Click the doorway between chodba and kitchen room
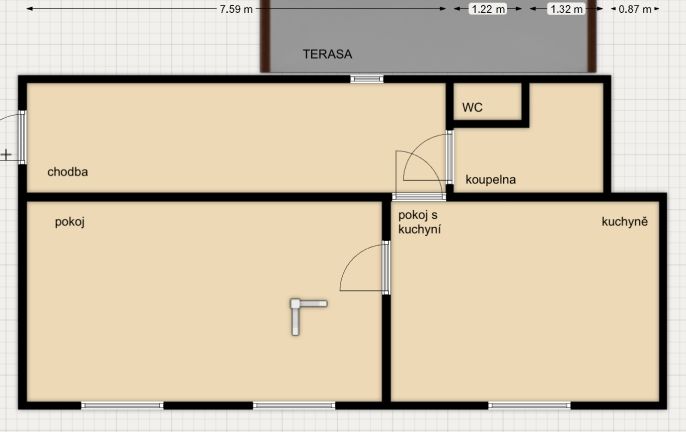Image resolution: width=686 pixels, height=432 pixels. tap(419, 197)
